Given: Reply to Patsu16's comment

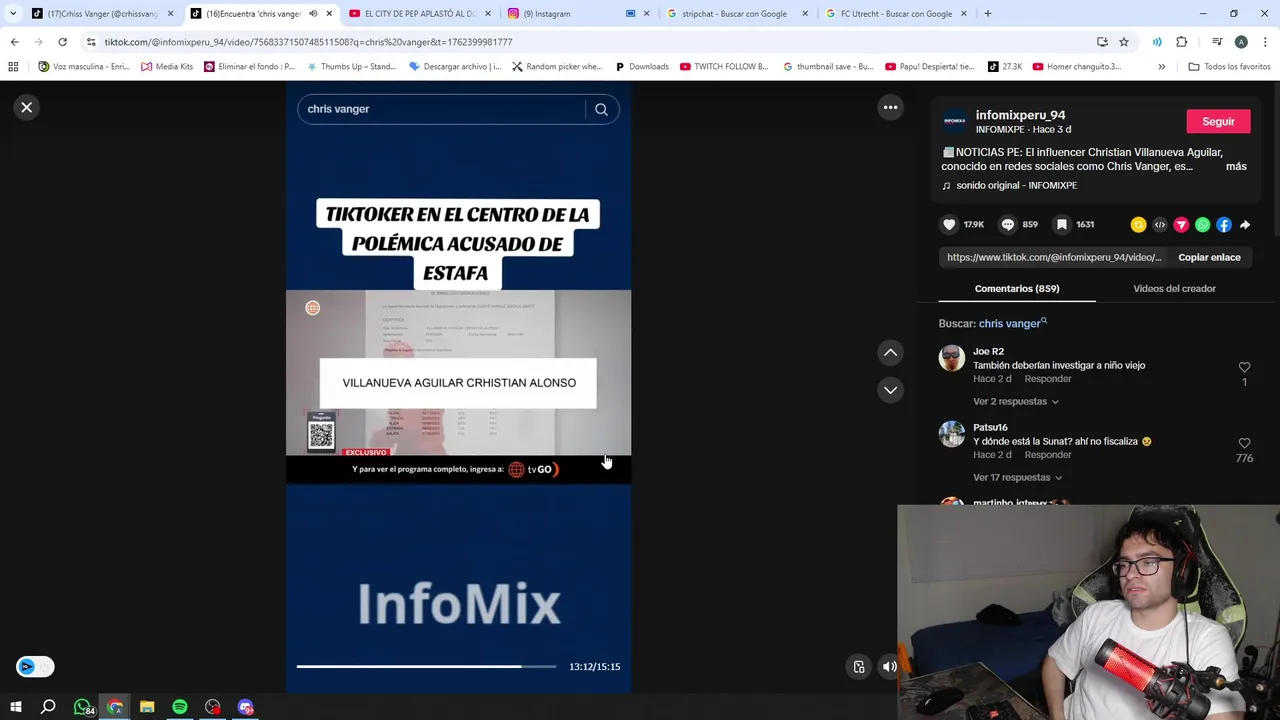Looking at the screenshot, I should tap(1047, 455).
